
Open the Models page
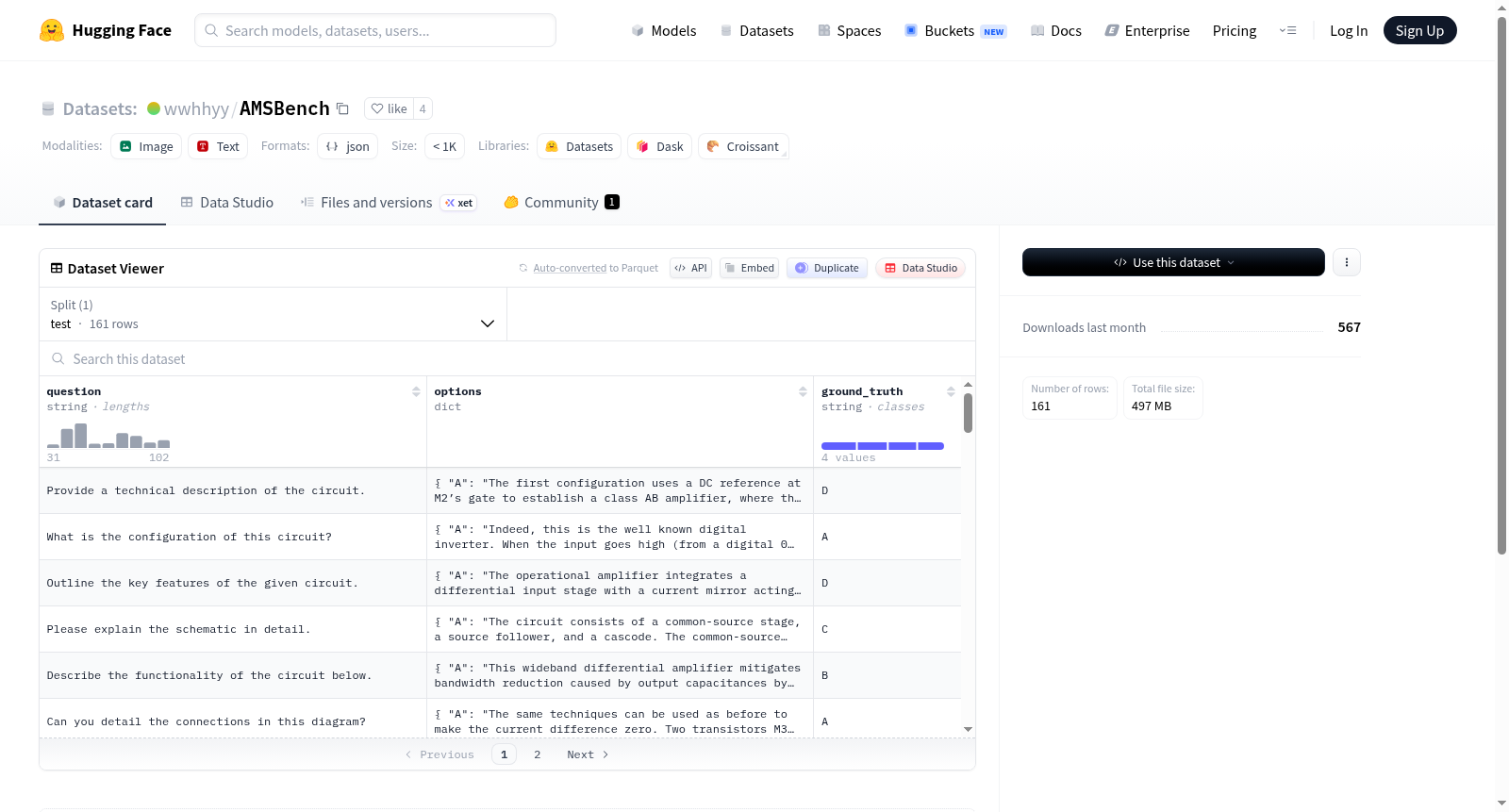click(664, 30)
